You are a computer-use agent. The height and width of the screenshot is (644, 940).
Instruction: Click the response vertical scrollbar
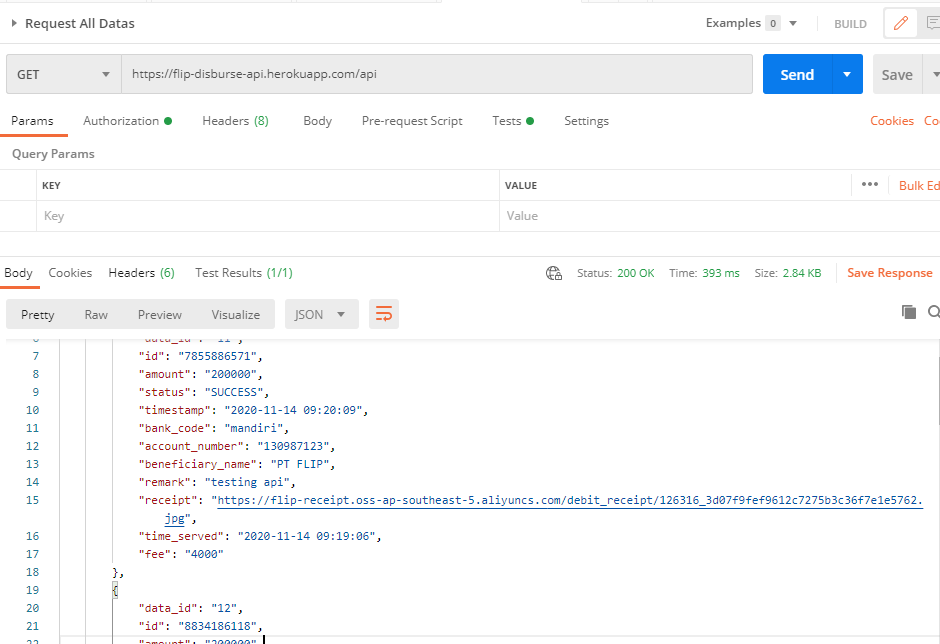(x=938, y=390)
